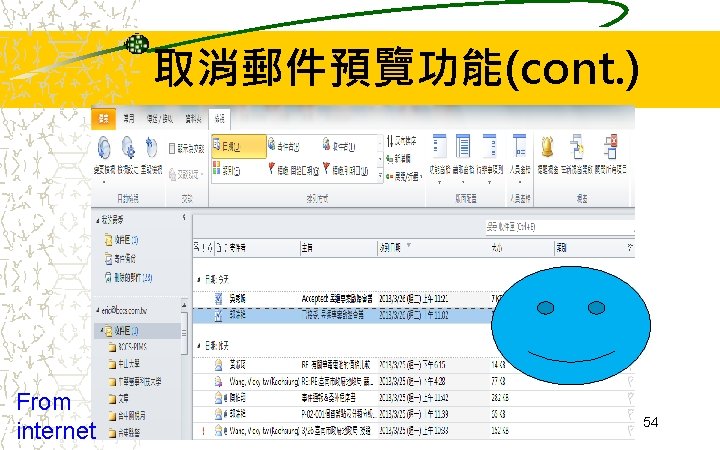This screenshot has height=450, width=720.
Task: Select the View (檢視) tab
Action: [219, 119]
